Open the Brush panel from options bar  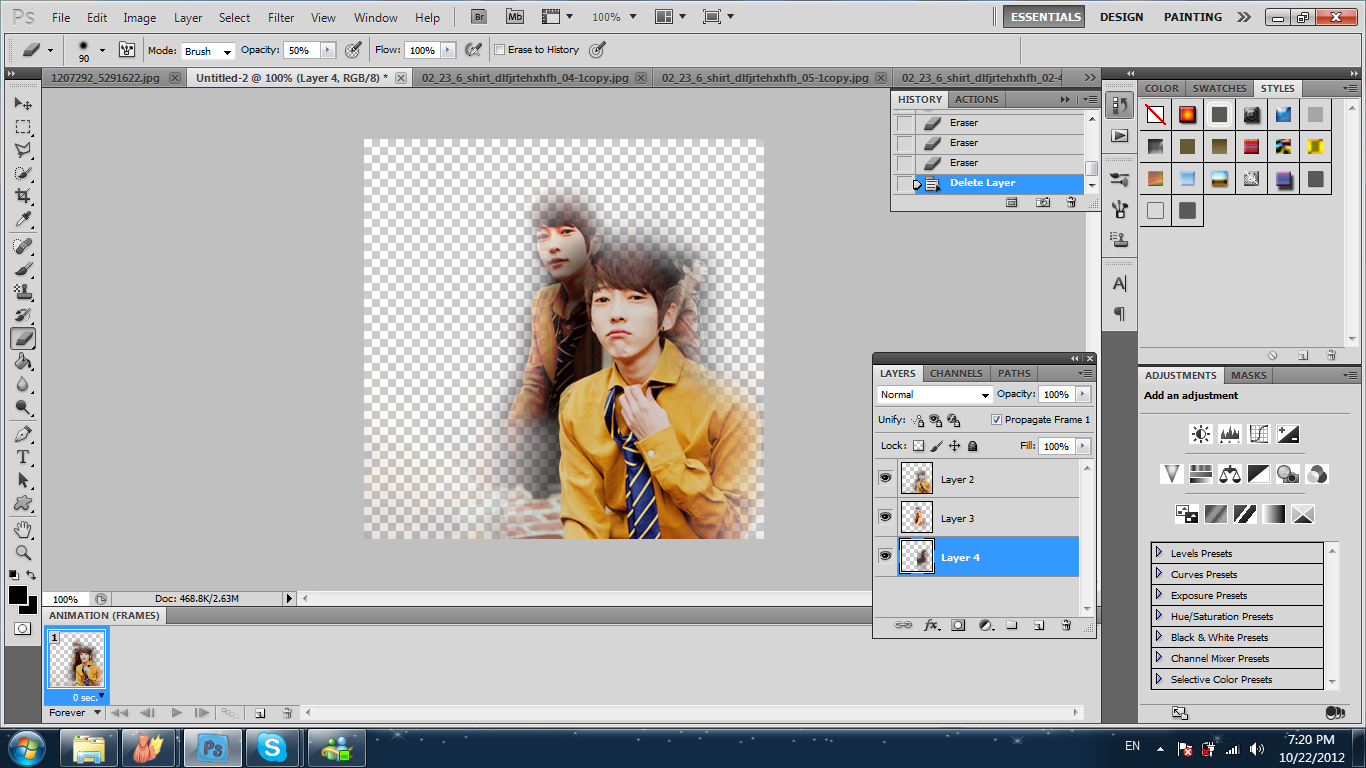coord(127,50)
